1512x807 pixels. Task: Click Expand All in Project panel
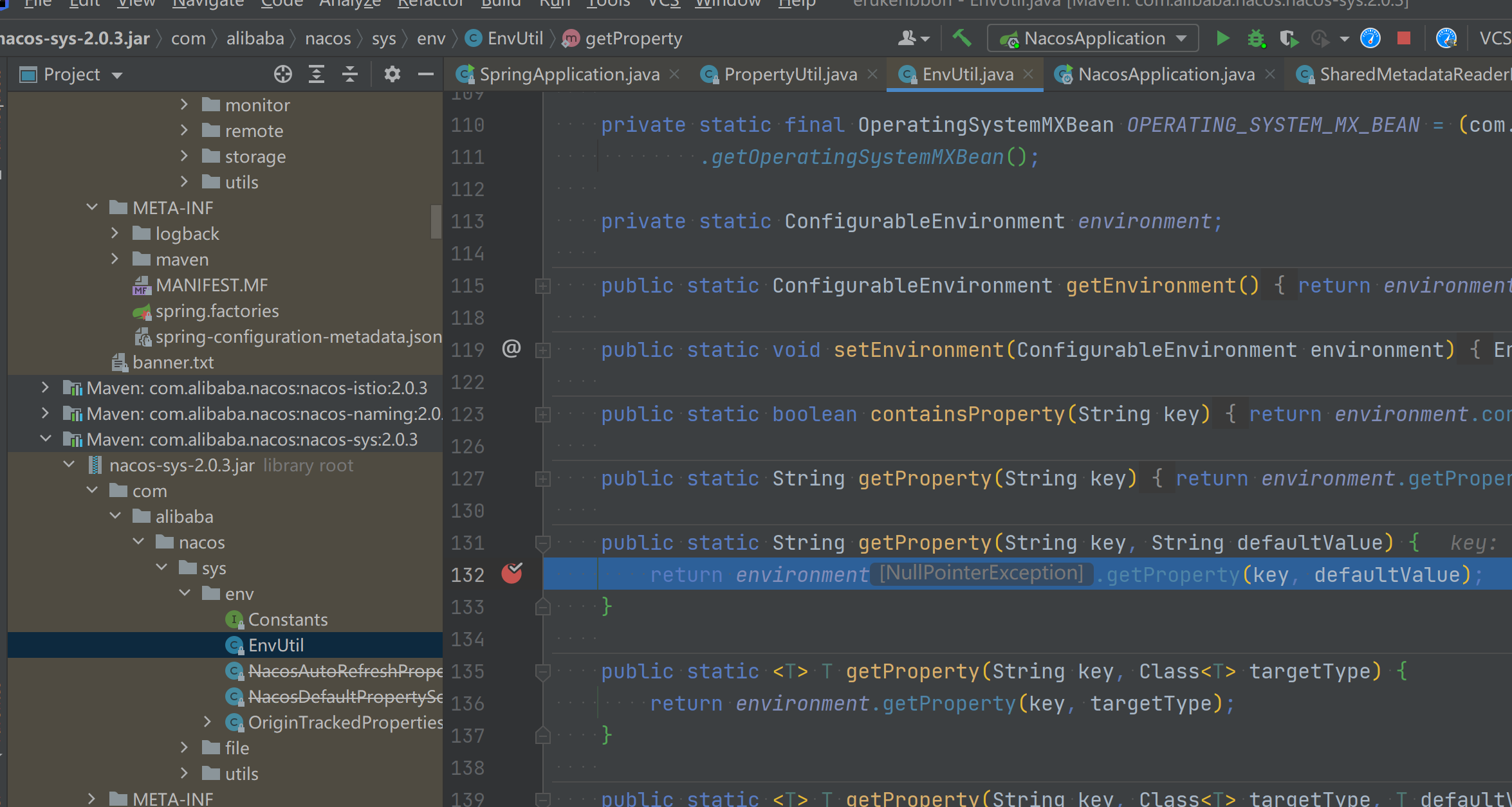(316, 75)
